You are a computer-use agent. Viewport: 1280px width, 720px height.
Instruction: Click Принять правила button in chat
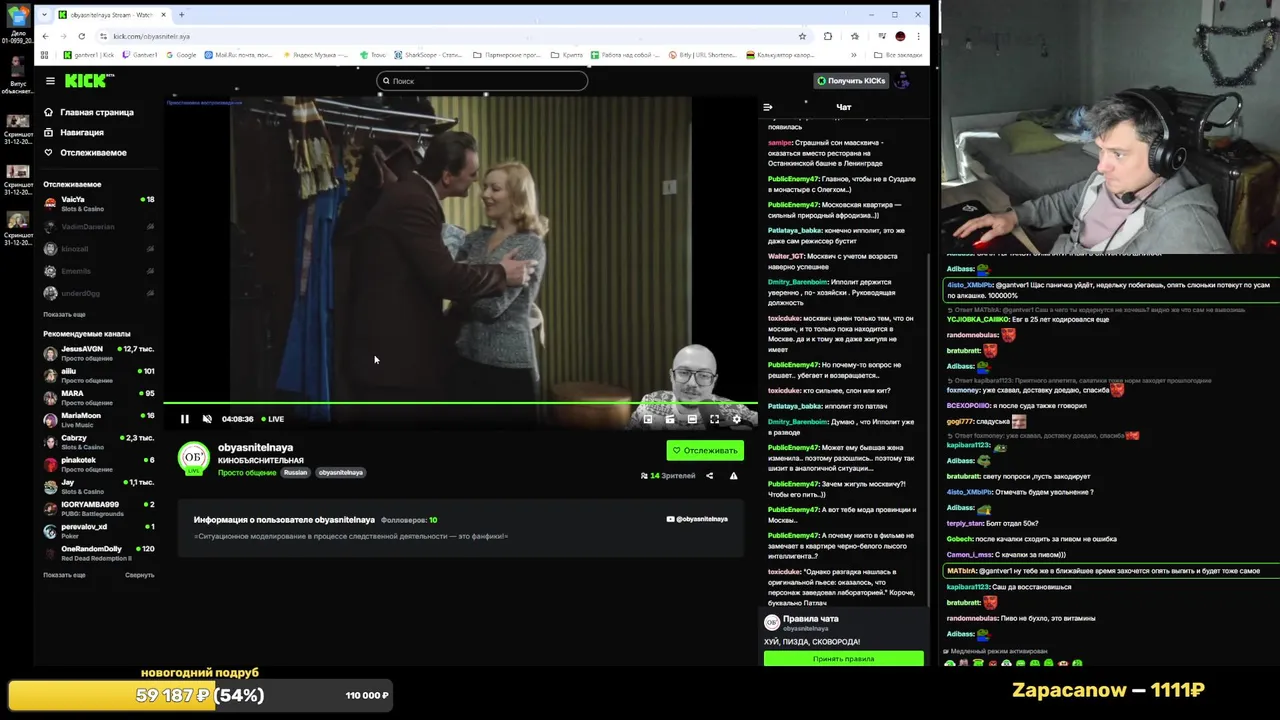844,658
